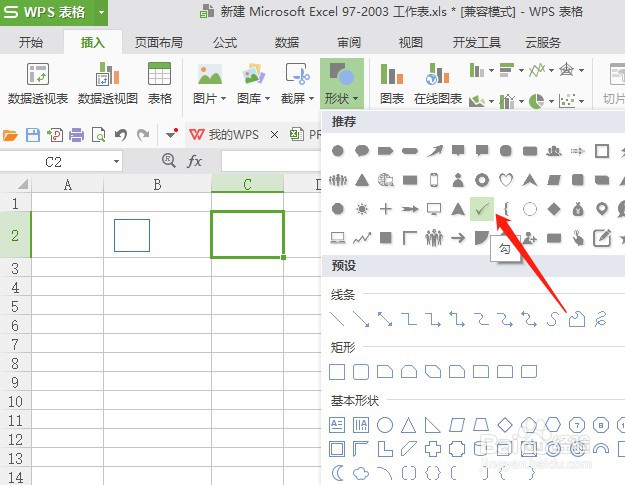Viewport: 625px width, 485px height.
Task: Select the left brace shape in recommended
Action: [x=506, y=209]
